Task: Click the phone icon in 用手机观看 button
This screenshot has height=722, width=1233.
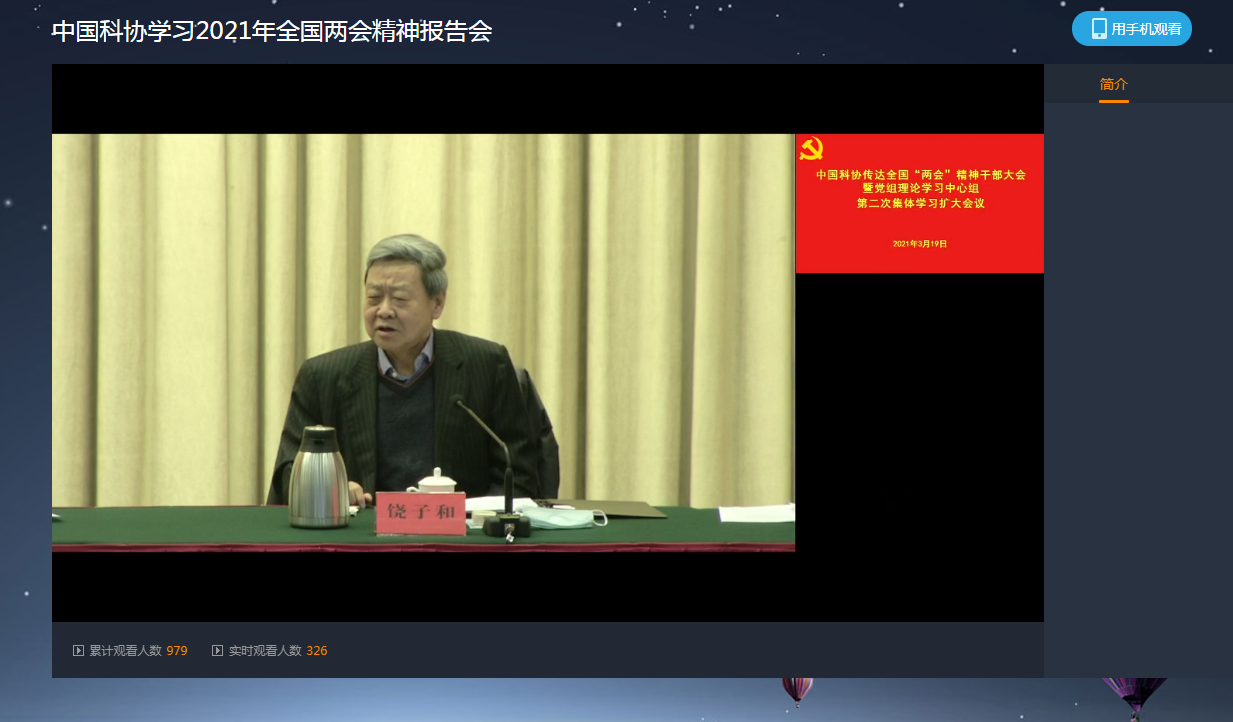Action: pyautogui.click(x=1099, y=29)
